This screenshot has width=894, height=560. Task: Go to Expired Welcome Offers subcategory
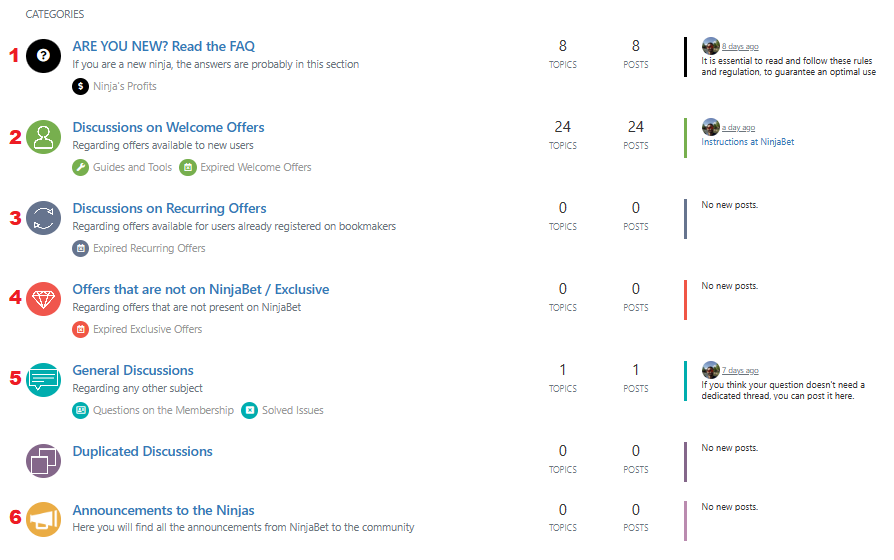[x=255, y=167]
